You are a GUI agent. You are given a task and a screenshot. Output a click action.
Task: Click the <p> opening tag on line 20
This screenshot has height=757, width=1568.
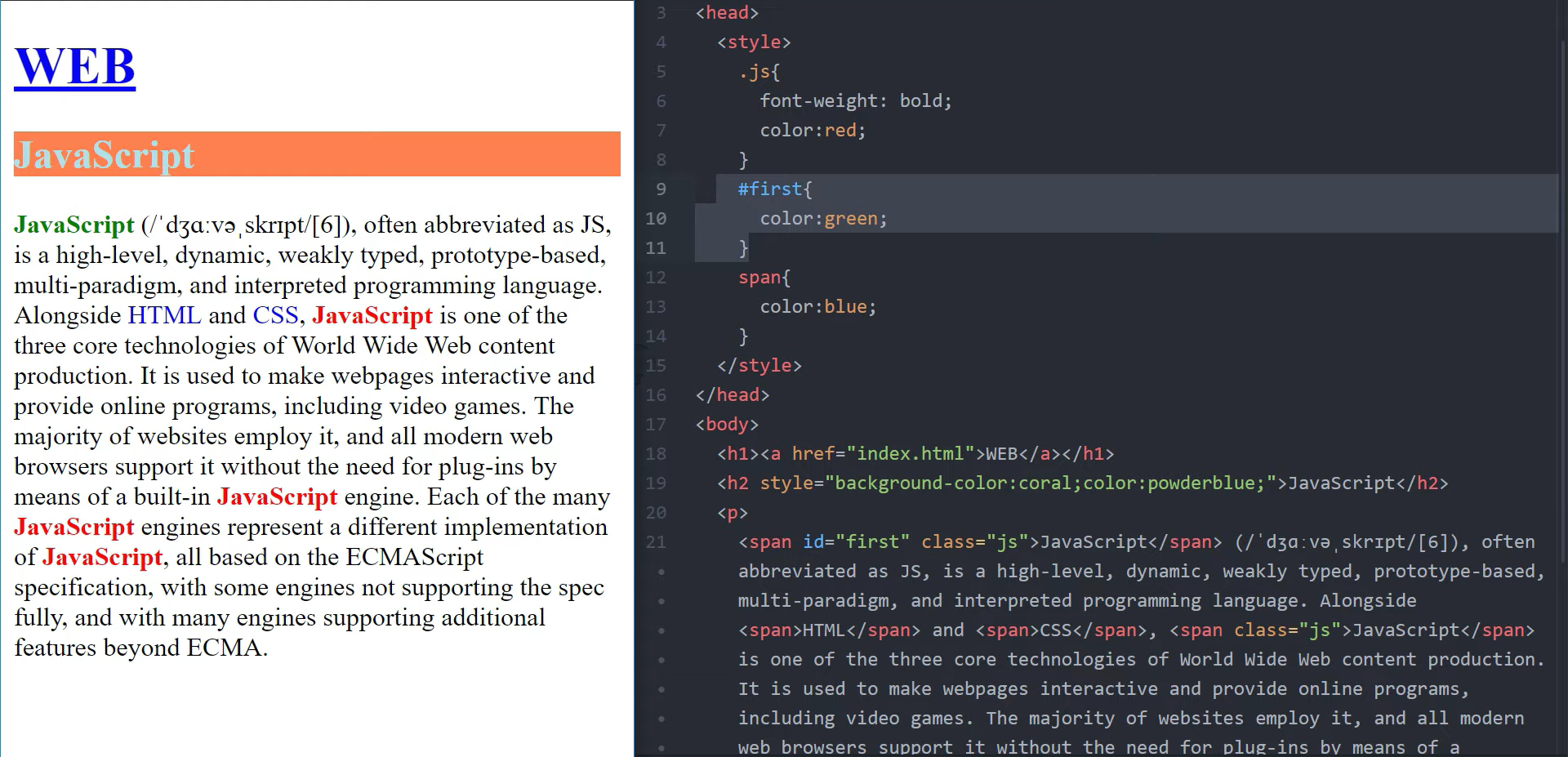click(x=733, y=513)
